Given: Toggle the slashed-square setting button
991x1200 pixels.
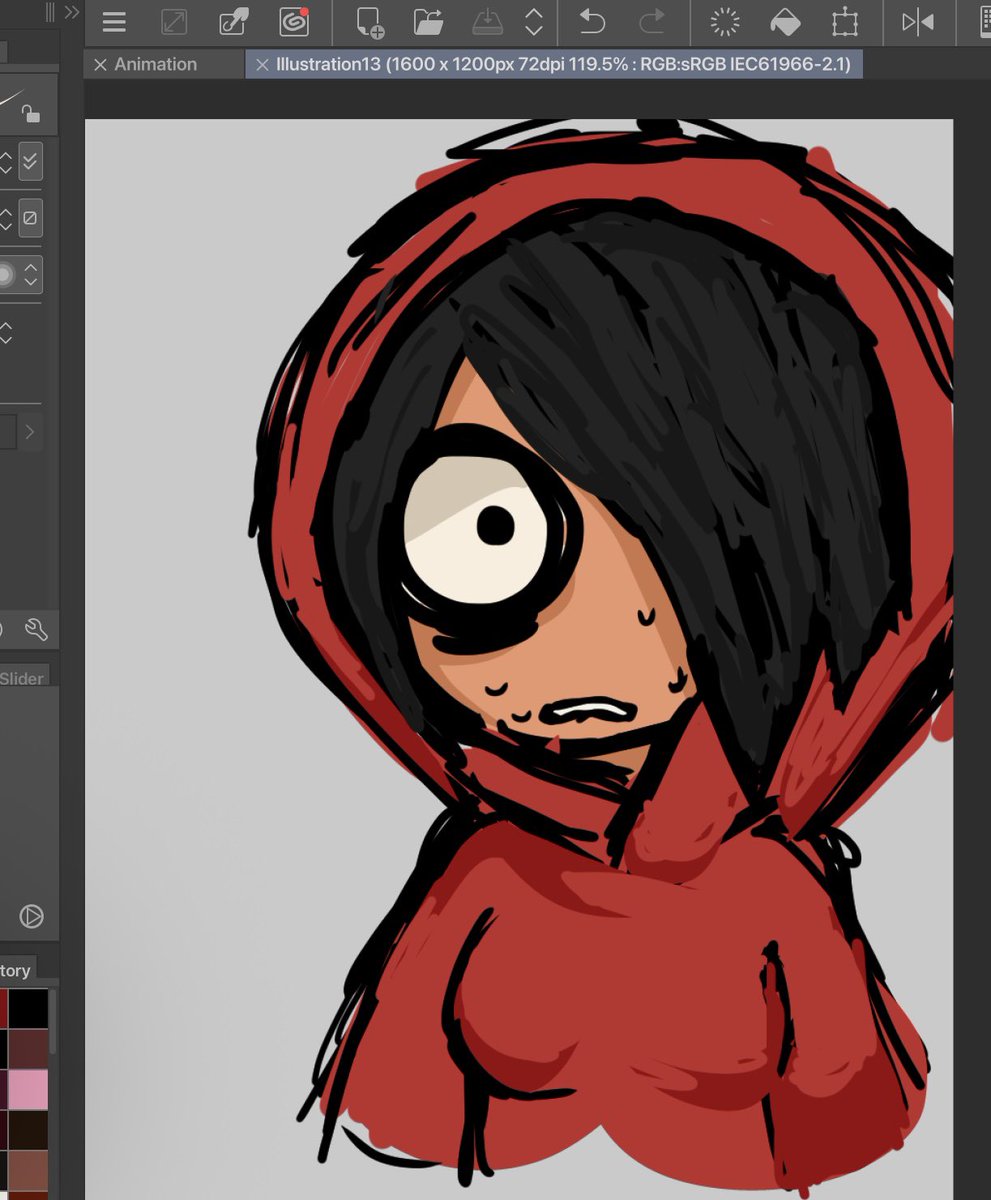Looking at the screenshot, I should click(30, 217).
